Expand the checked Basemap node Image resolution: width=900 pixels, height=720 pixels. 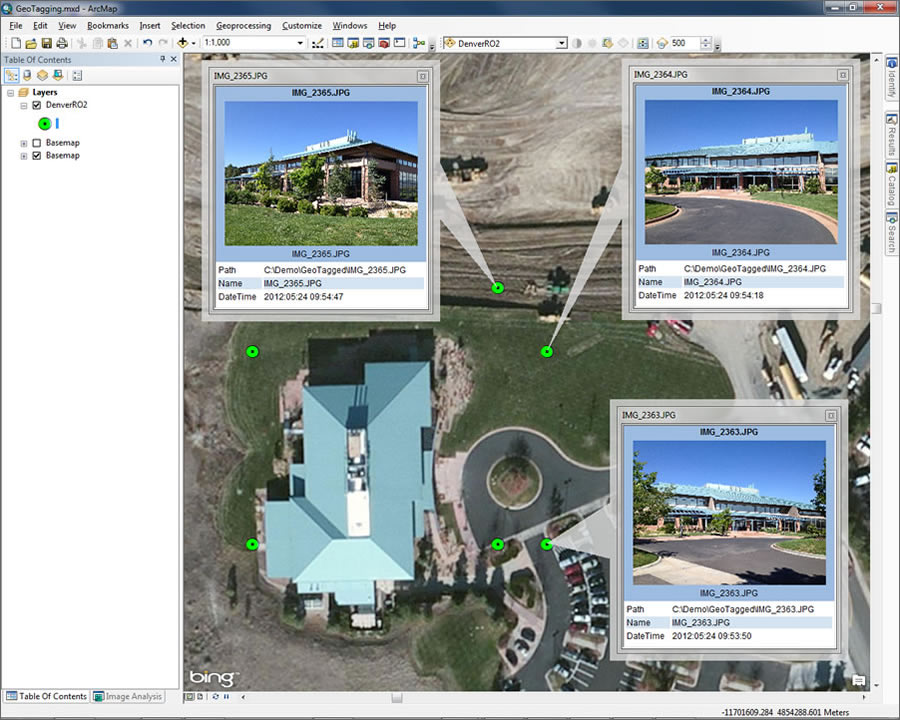[24, 156]
